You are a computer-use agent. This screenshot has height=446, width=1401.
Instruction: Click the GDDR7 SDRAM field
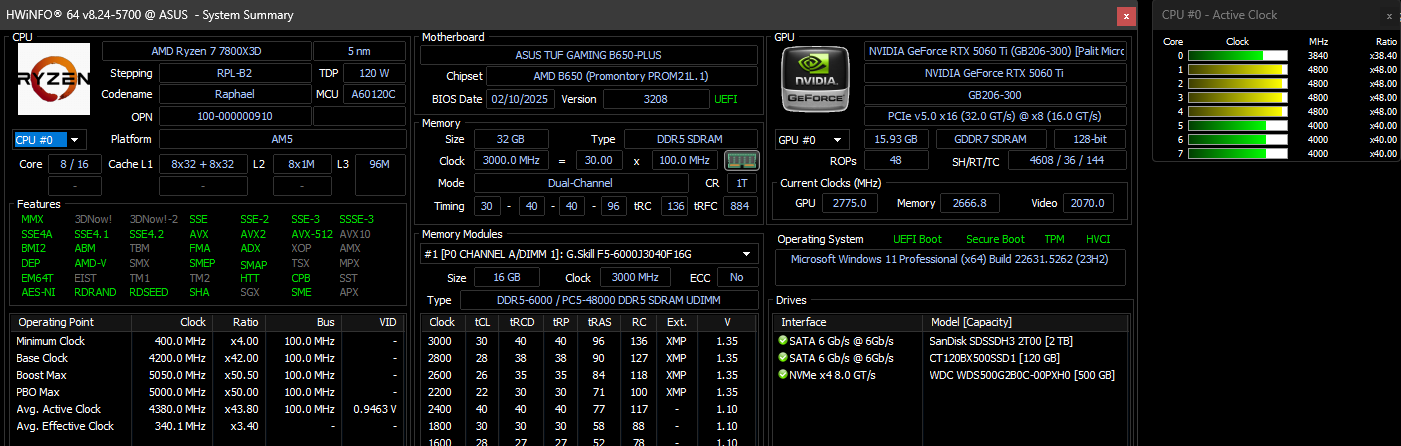[x=992, y=139]
